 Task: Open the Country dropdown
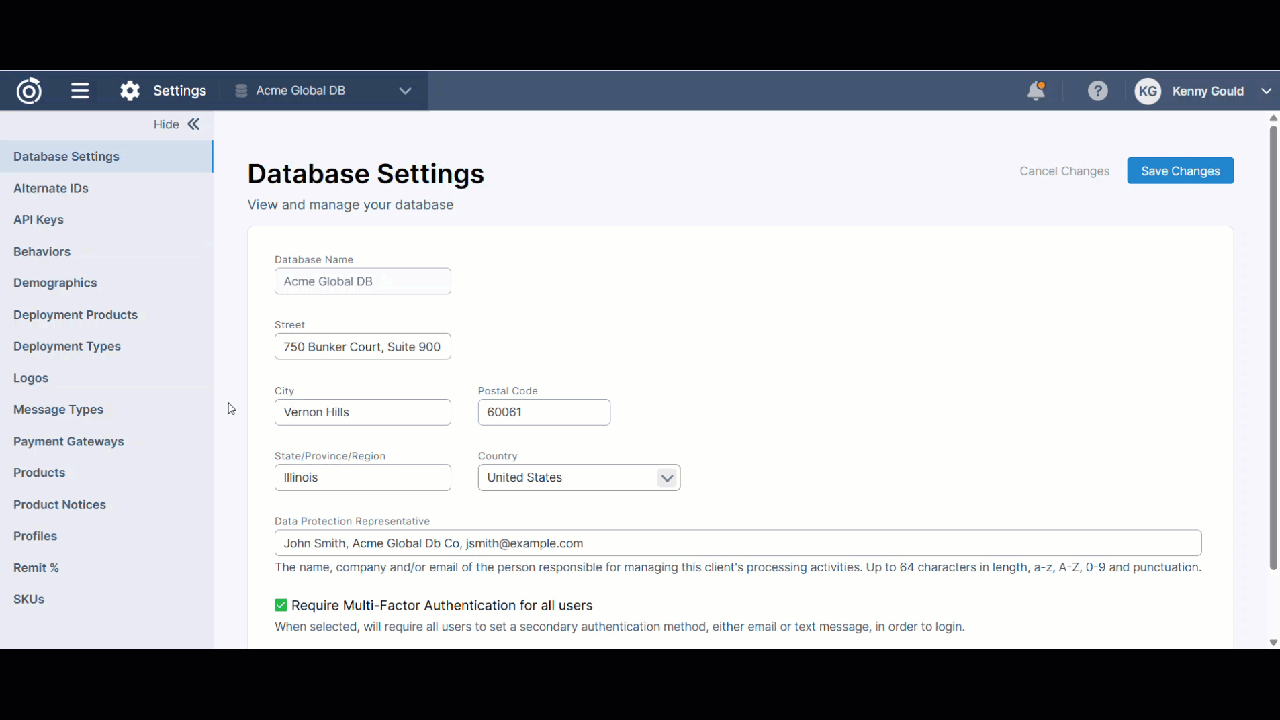point(579,478)
